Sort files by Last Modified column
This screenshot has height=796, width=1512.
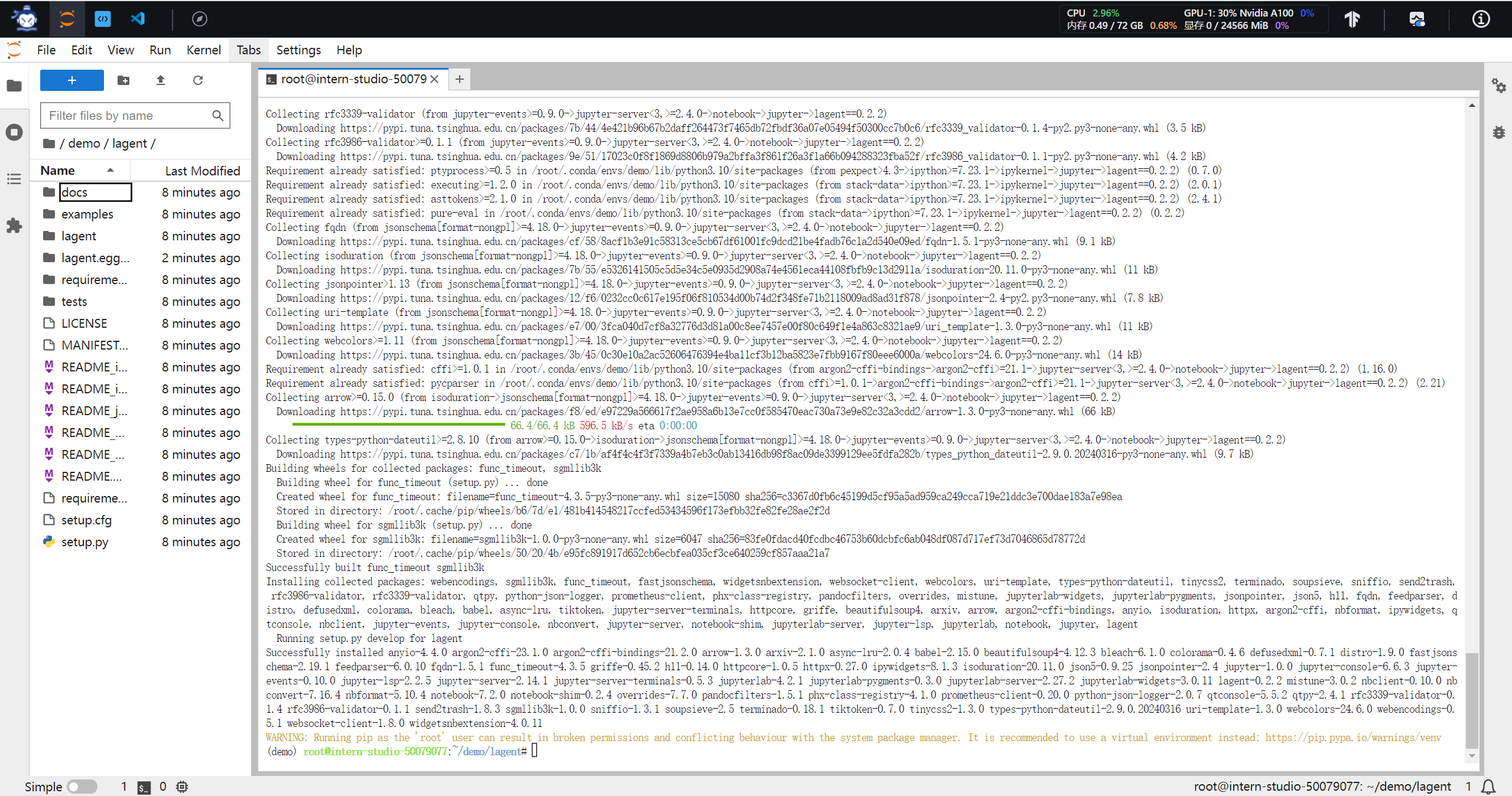pos(202,171)
